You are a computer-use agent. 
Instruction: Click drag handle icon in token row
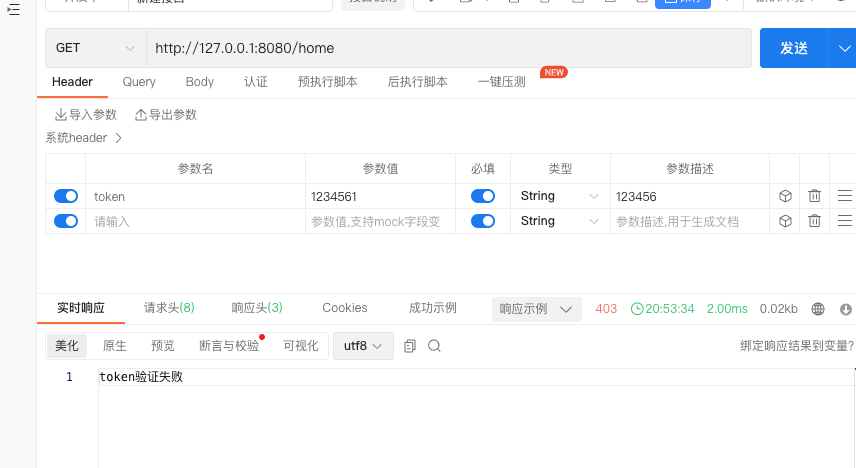(x=845, y=196)
